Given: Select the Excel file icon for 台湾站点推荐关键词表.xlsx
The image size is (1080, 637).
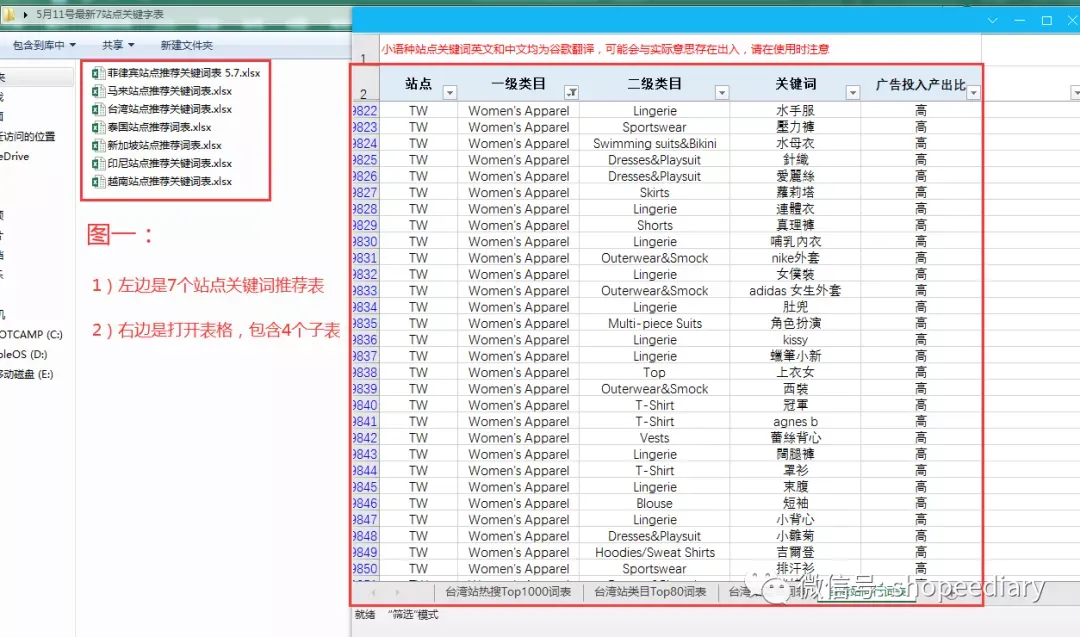Looking at the screenshot, I should [x=98, y=109].
